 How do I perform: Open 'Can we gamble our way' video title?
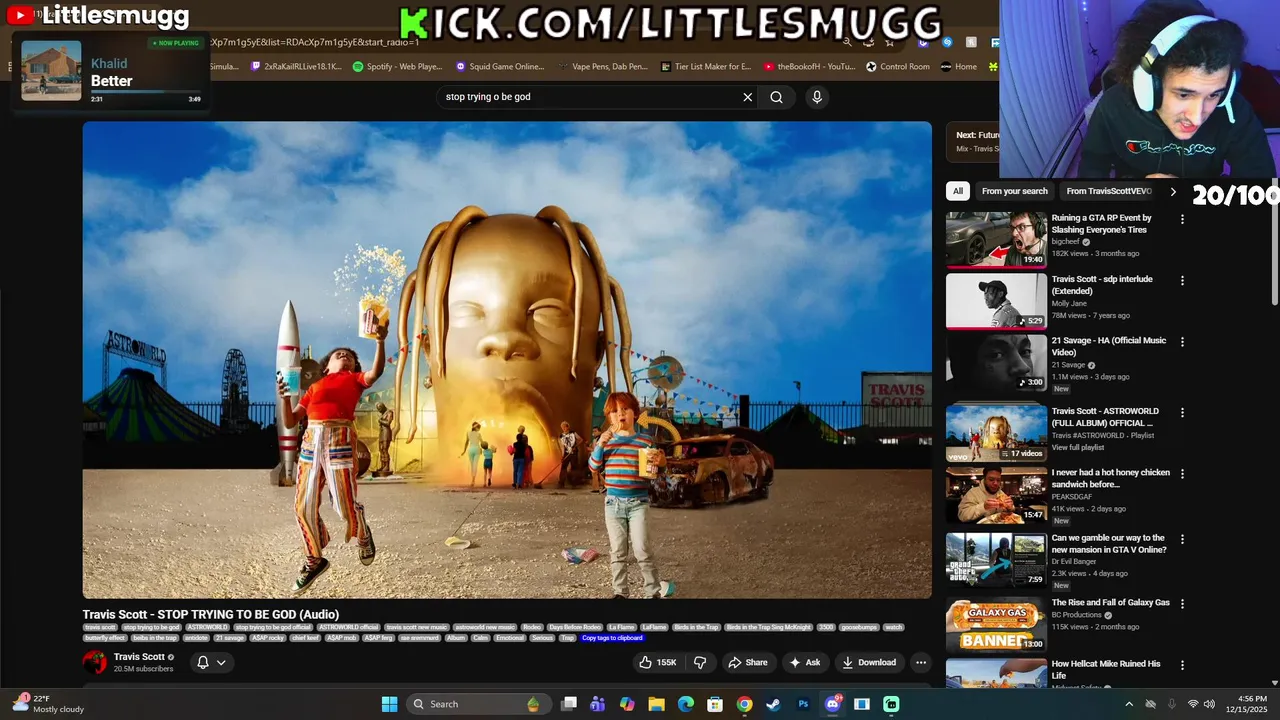(x=1109, y=544)
